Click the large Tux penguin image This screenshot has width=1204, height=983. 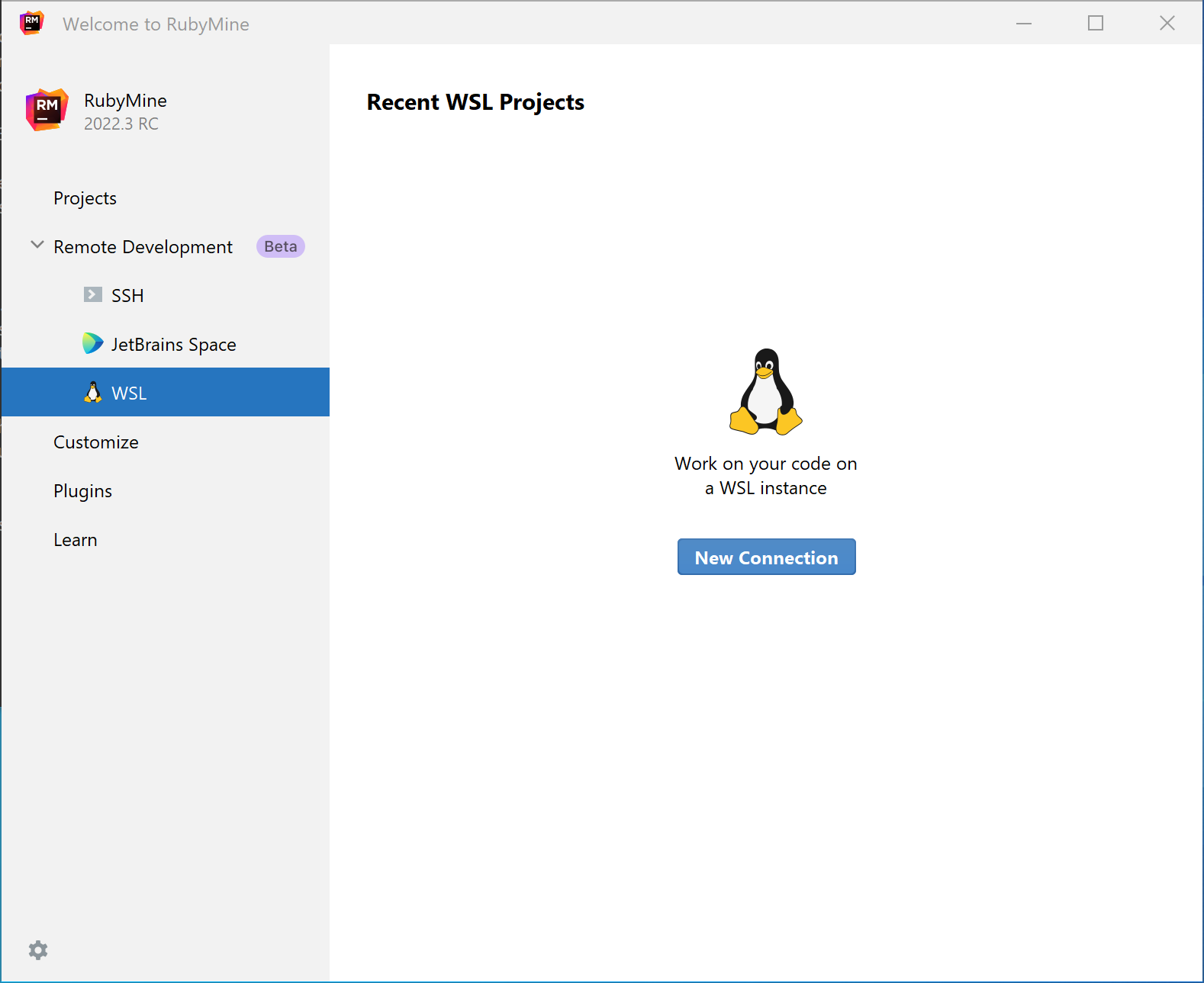pyautogui.click(x=766, y=391)
